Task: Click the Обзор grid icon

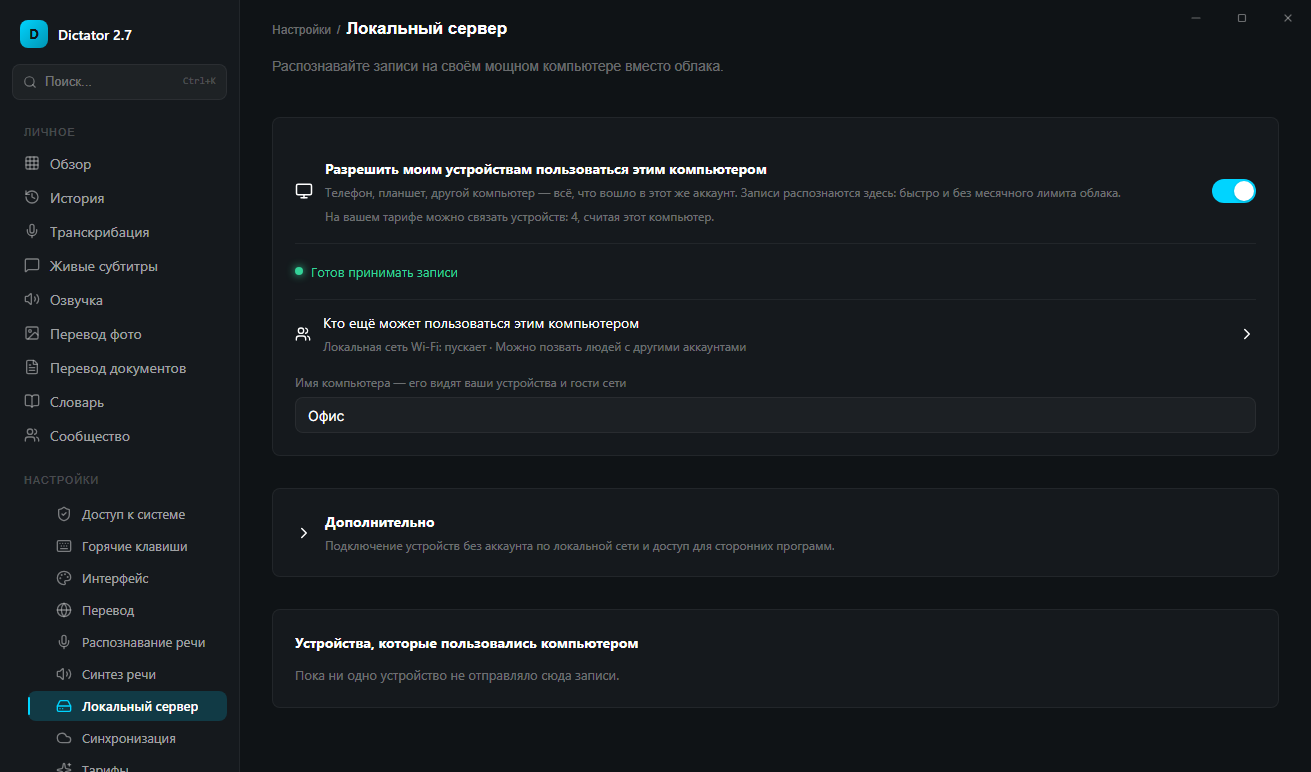Action: [32, 164]
